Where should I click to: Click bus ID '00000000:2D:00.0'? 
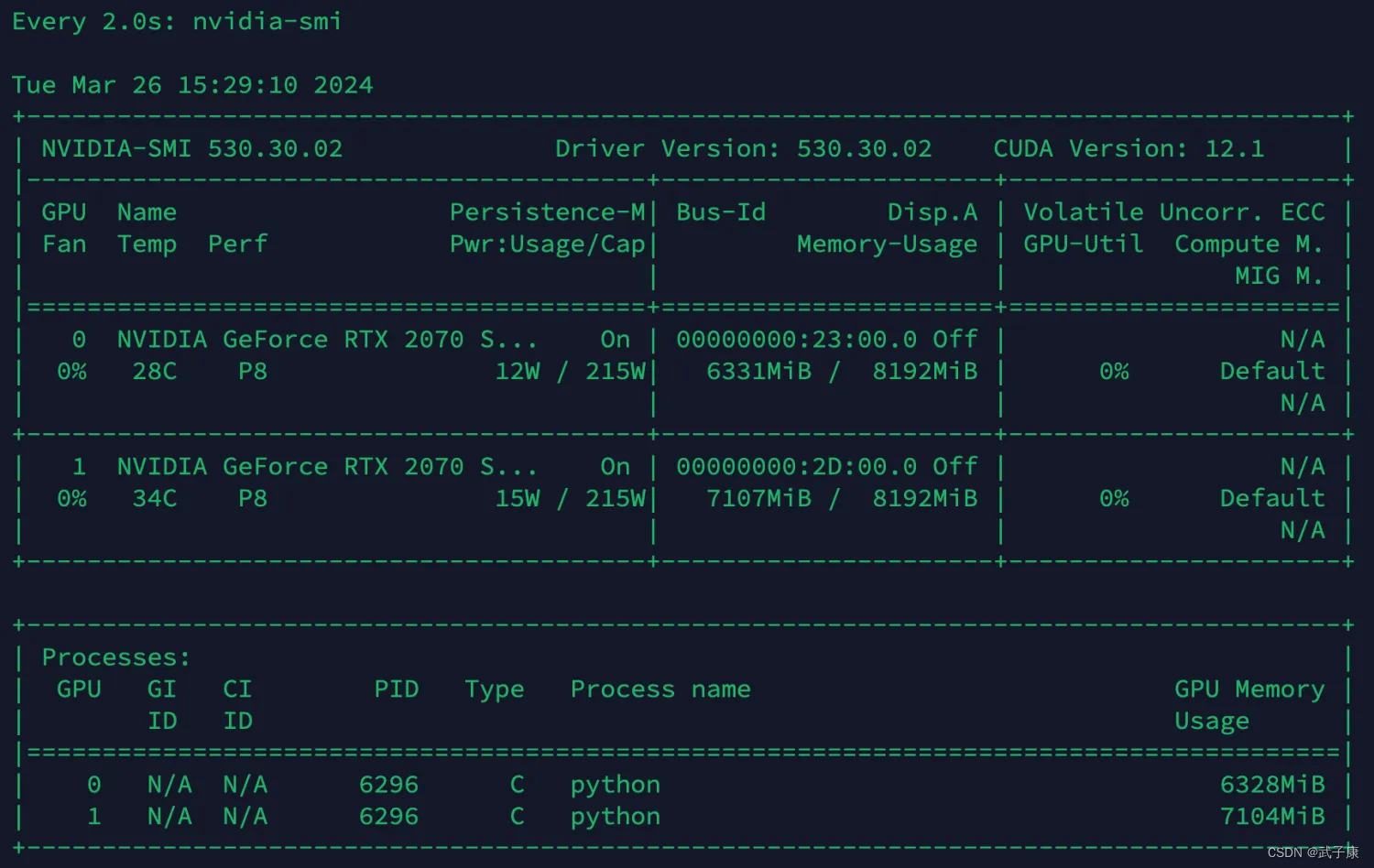tap(797, 467)
